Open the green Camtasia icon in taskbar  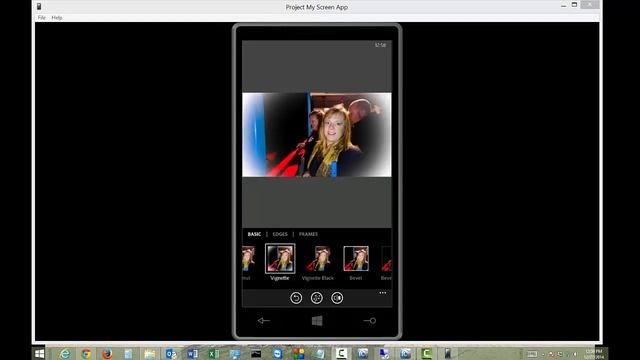pyautogui.click(x=427, y=354)
